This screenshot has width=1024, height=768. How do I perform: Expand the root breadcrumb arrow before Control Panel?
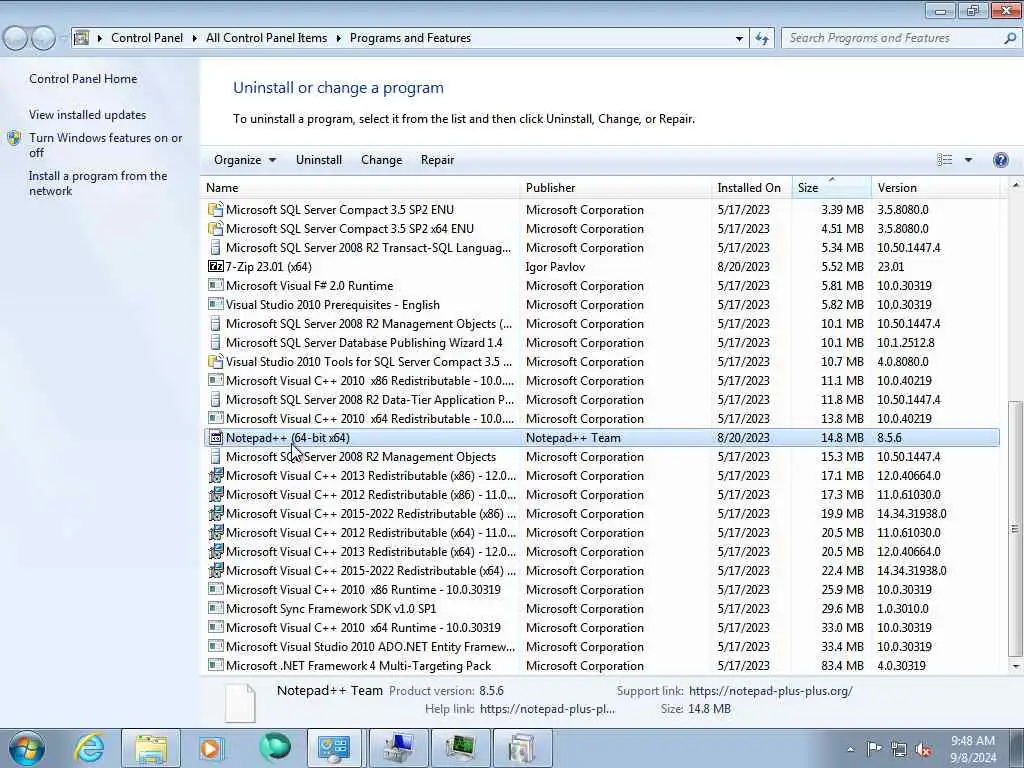[100, 38]
